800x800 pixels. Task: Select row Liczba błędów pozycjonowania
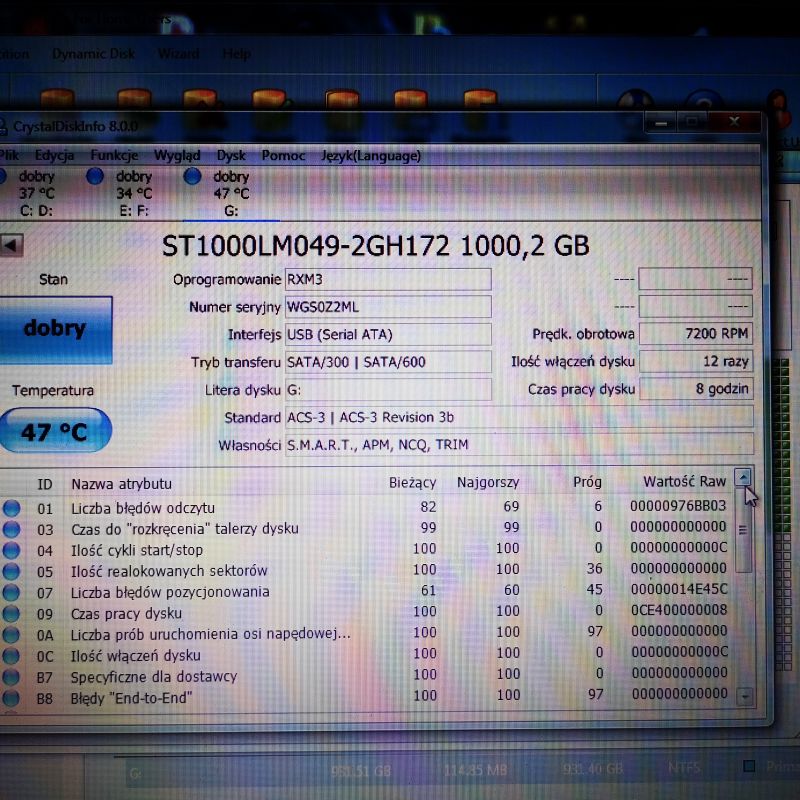[x=367, y=591]
